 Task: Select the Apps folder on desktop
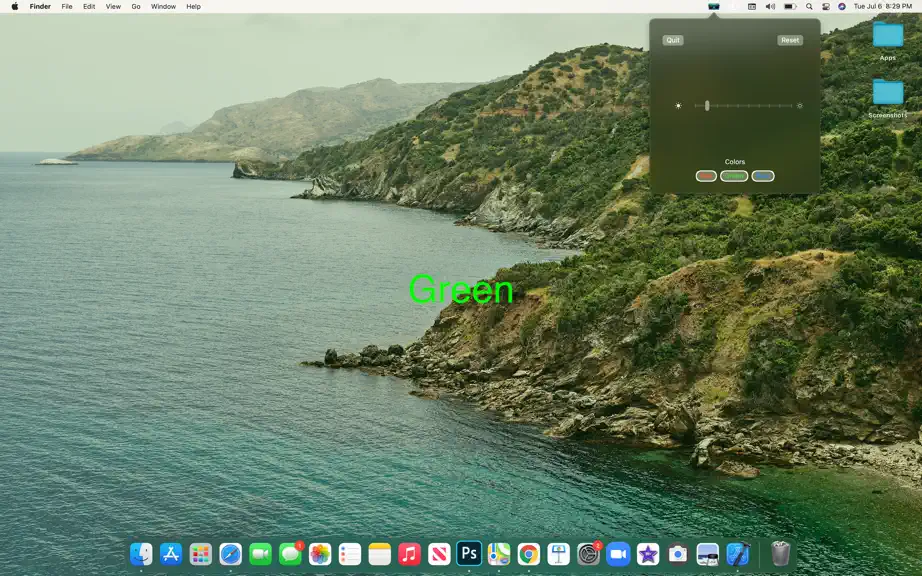[x=888, y=41]
